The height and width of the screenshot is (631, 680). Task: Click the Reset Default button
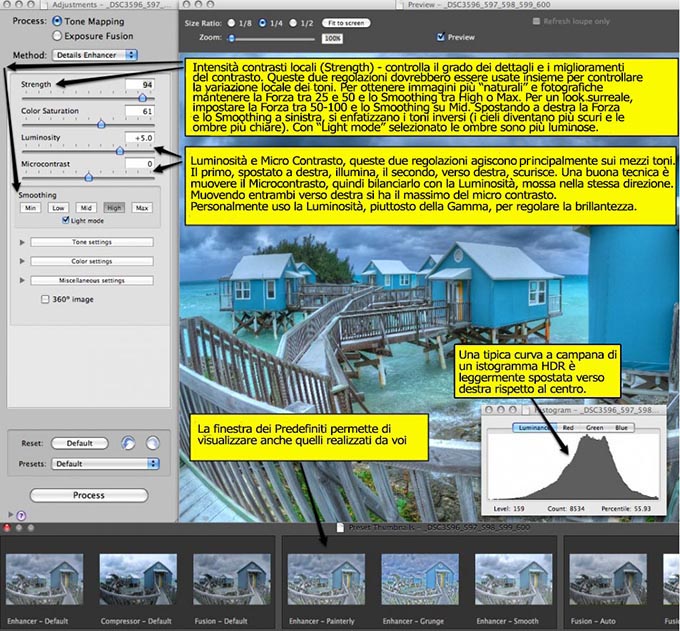coord(79,443)
